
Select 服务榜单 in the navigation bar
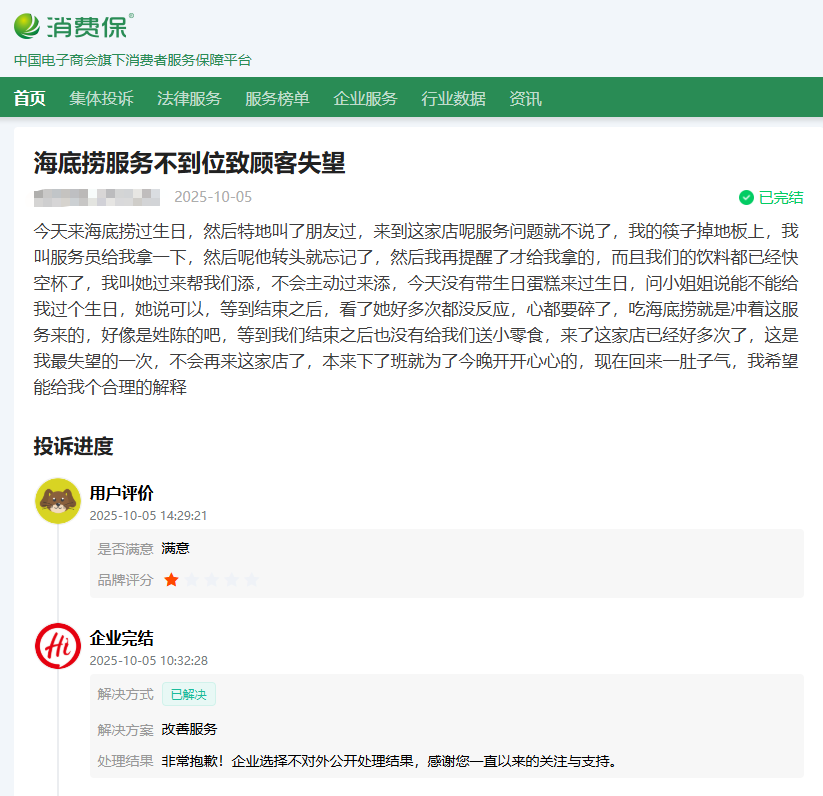tap(276, 98)
